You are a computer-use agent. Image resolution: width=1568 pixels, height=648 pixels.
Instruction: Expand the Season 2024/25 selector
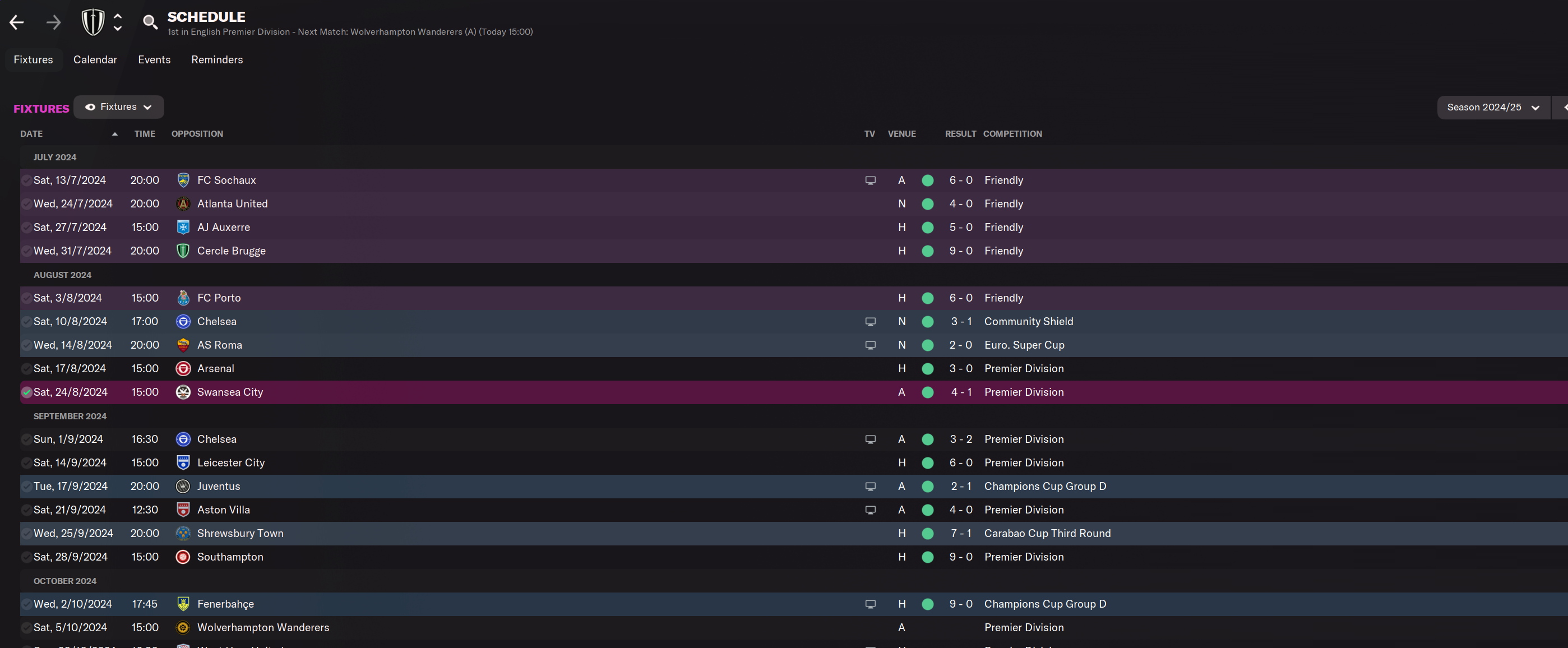point(1492,108)
